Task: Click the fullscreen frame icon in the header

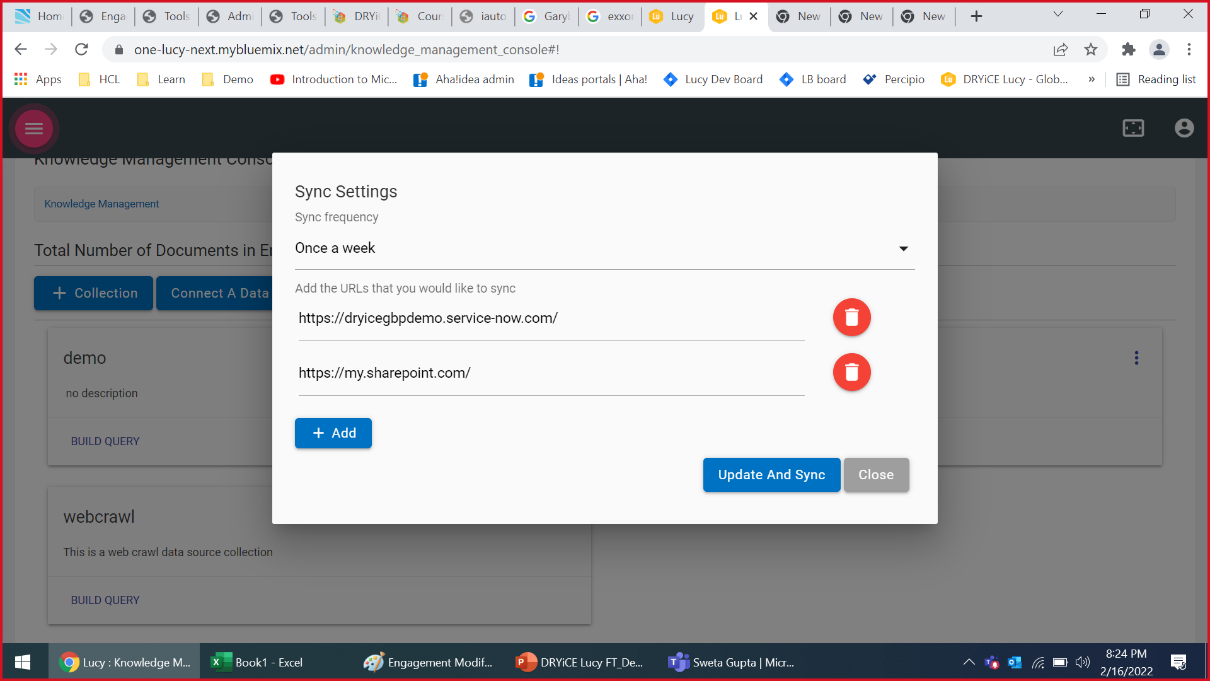Action: tap(1133, 128)
